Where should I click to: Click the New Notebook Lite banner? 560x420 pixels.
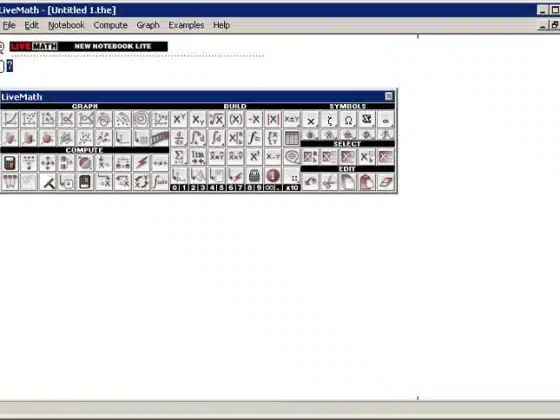pos(89,46)
